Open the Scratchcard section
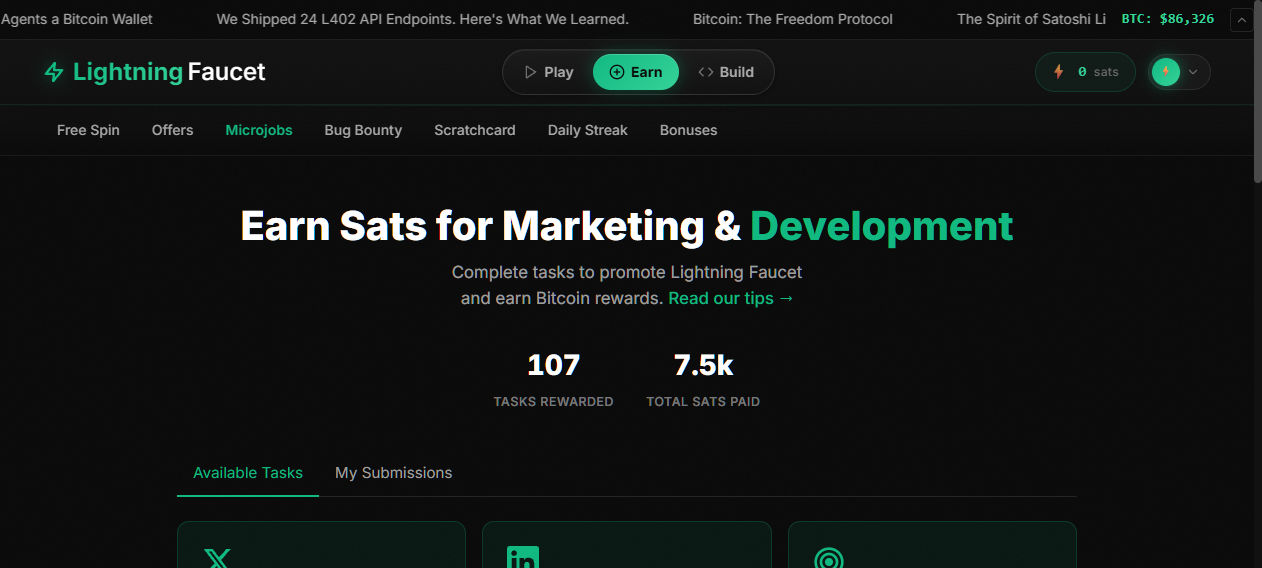Viewport: 1262px width, 568px height. click(475, 130)
